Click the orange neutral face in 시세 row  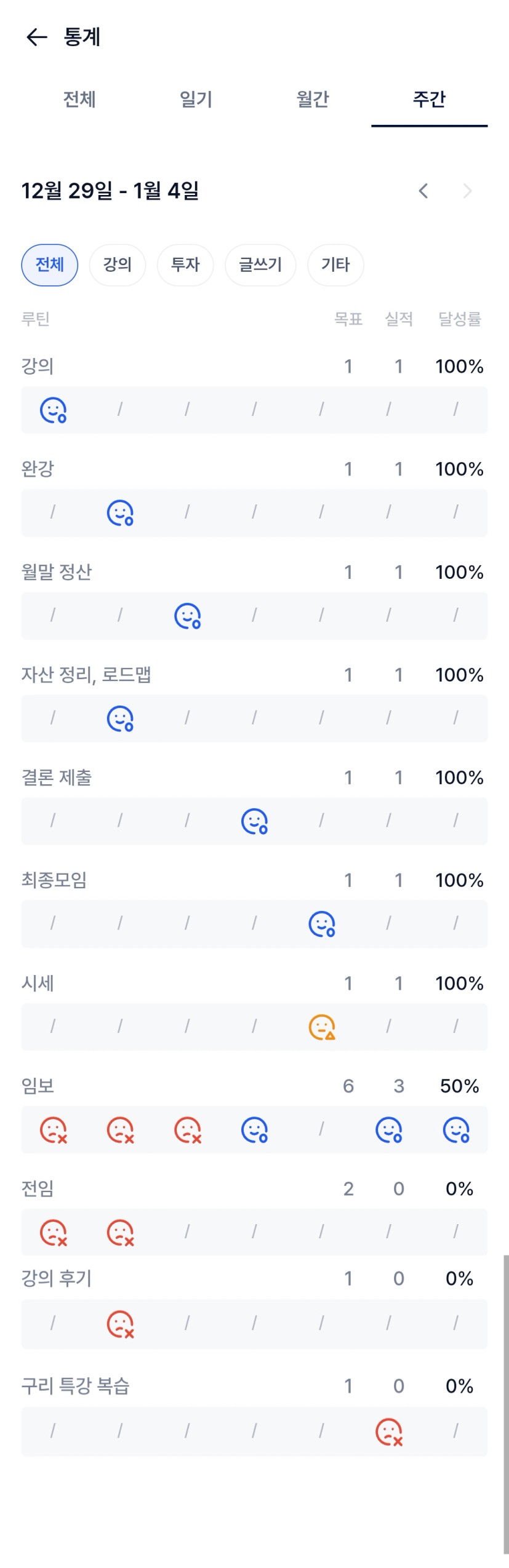pyautogui.click(x=321, y=1027)
